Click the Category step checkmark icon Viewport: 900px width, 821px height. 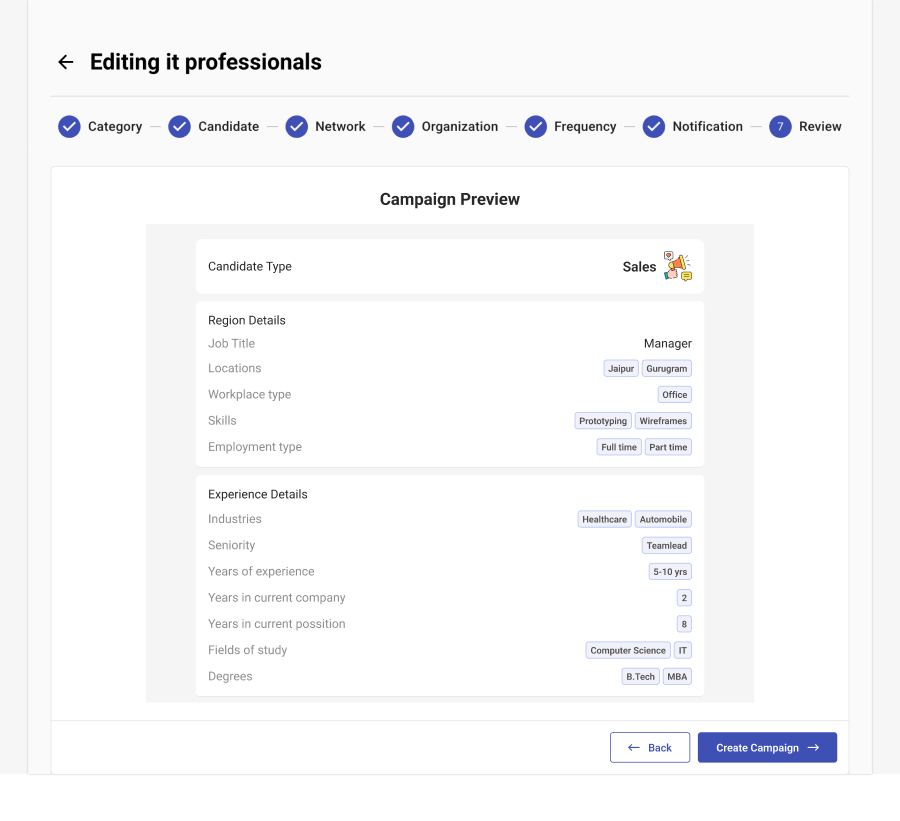point(69,127)
